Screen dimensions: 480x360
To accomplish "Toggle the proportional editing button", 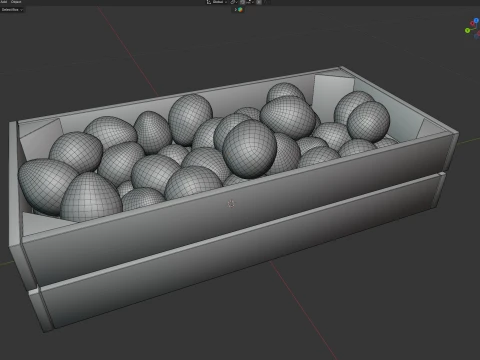I will click(259, 2).
